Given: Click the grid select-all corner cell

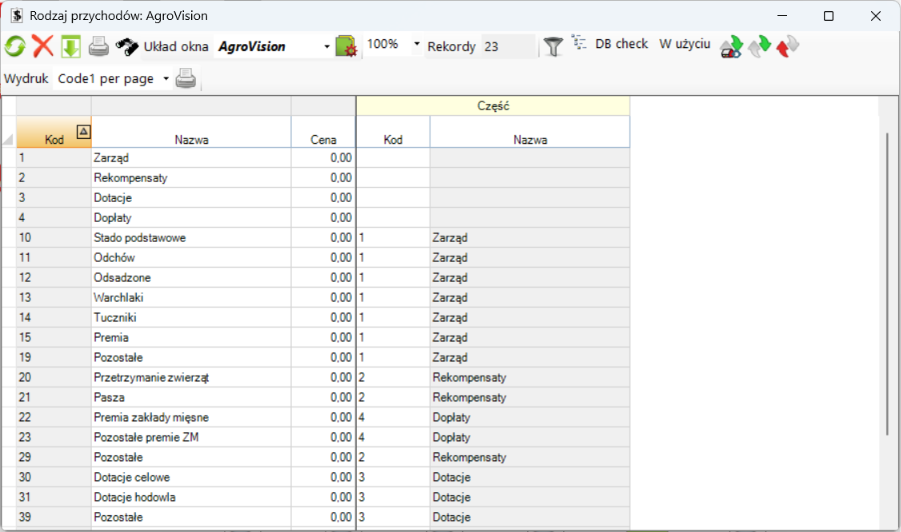Looking at the screenshot, I should (x=9, y=132).
